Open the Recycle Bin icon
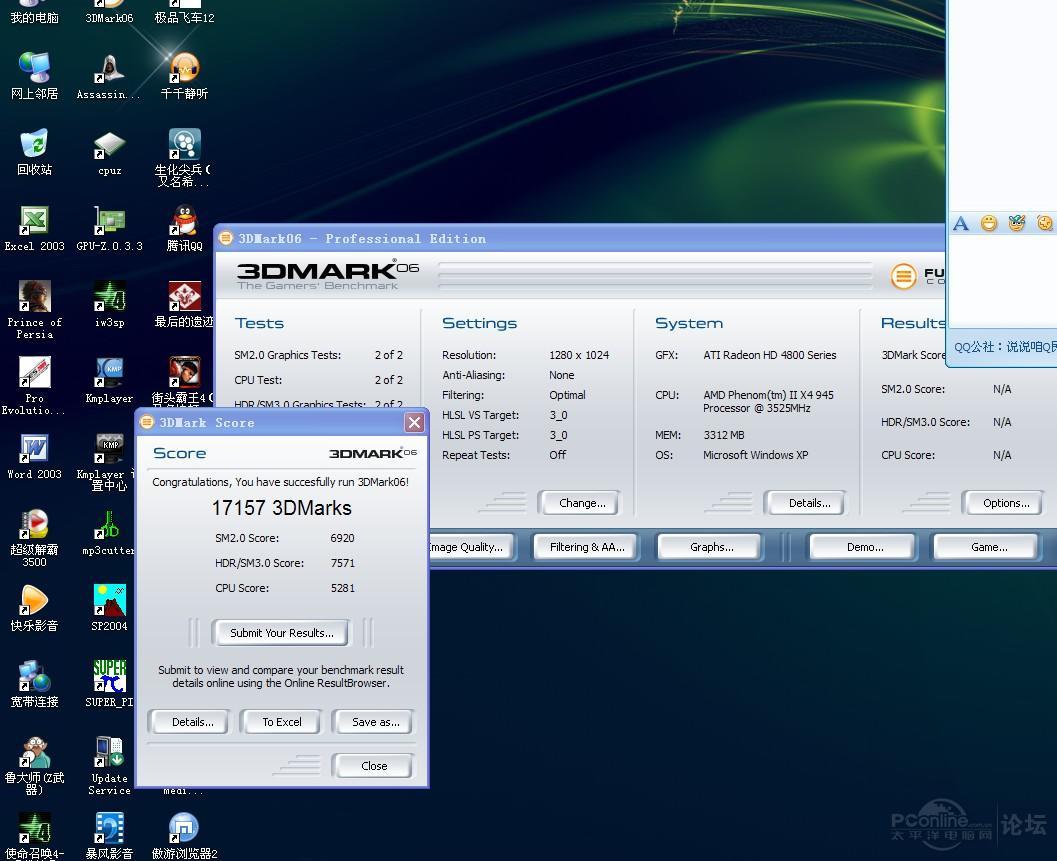 (x=34, y=146)
